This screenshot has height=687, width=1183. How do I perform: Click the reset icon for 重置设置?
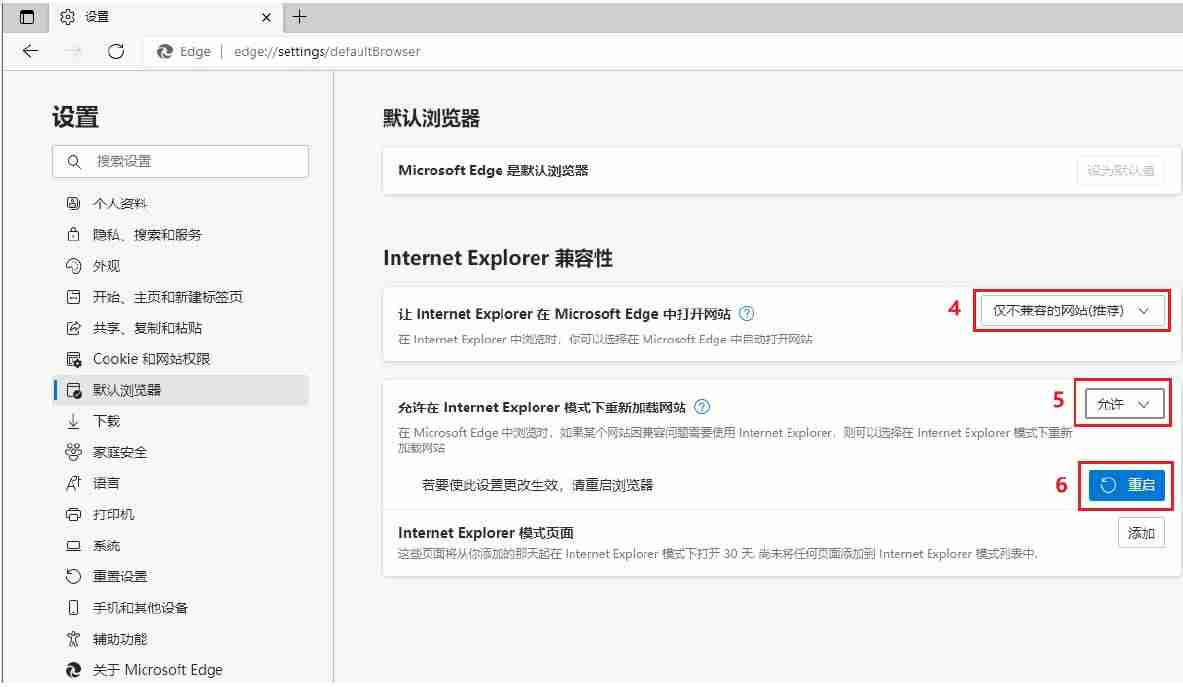[x=73, y=576]
